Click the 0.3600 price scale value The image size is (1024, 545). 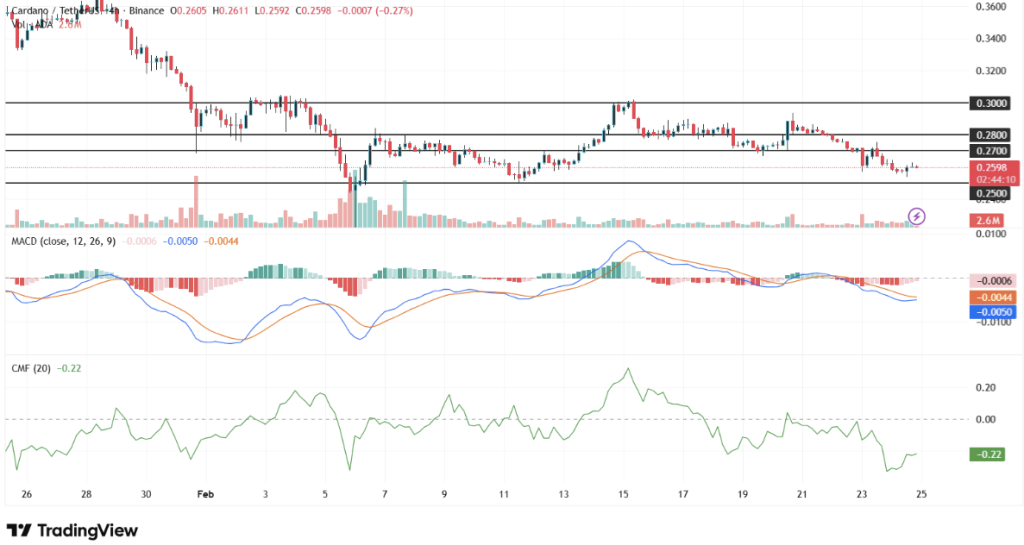click(990, 7)
